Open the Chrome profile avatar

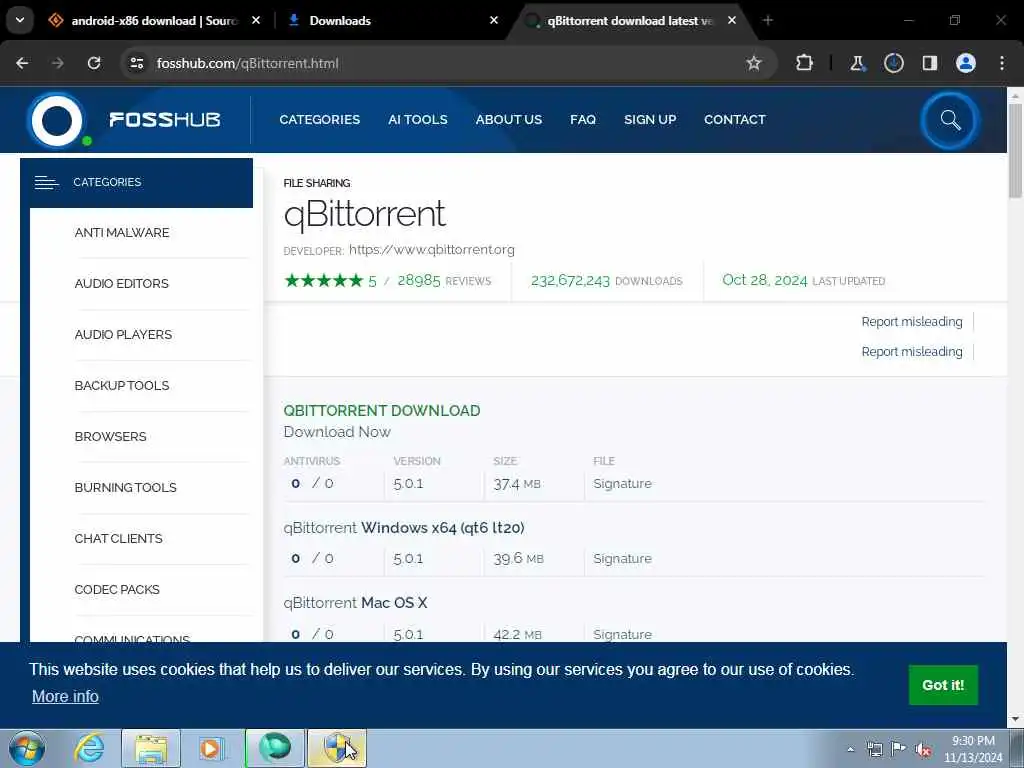966,63
